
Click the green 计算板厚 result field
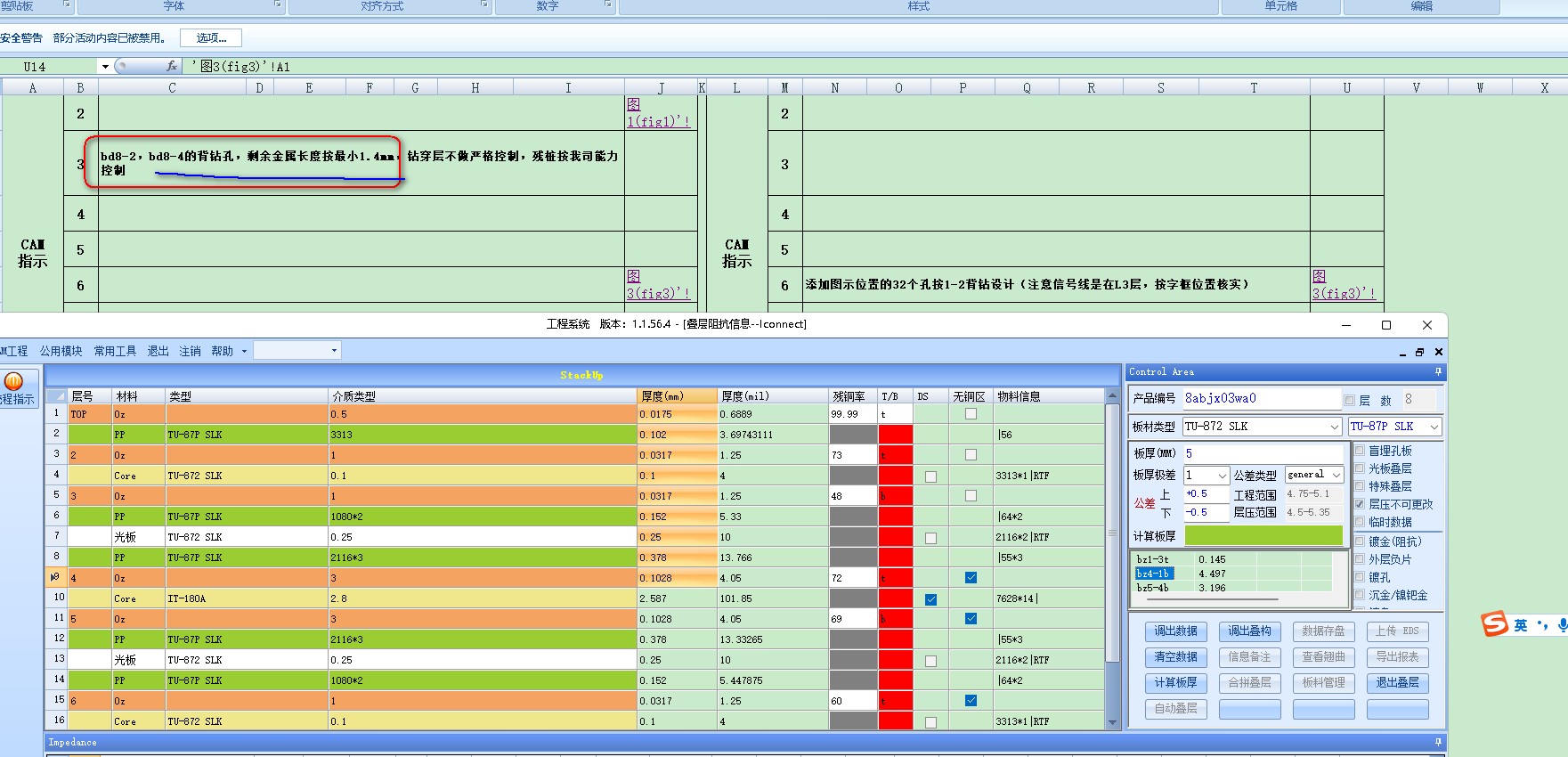pyautogui.click(x=1263, y=535)
